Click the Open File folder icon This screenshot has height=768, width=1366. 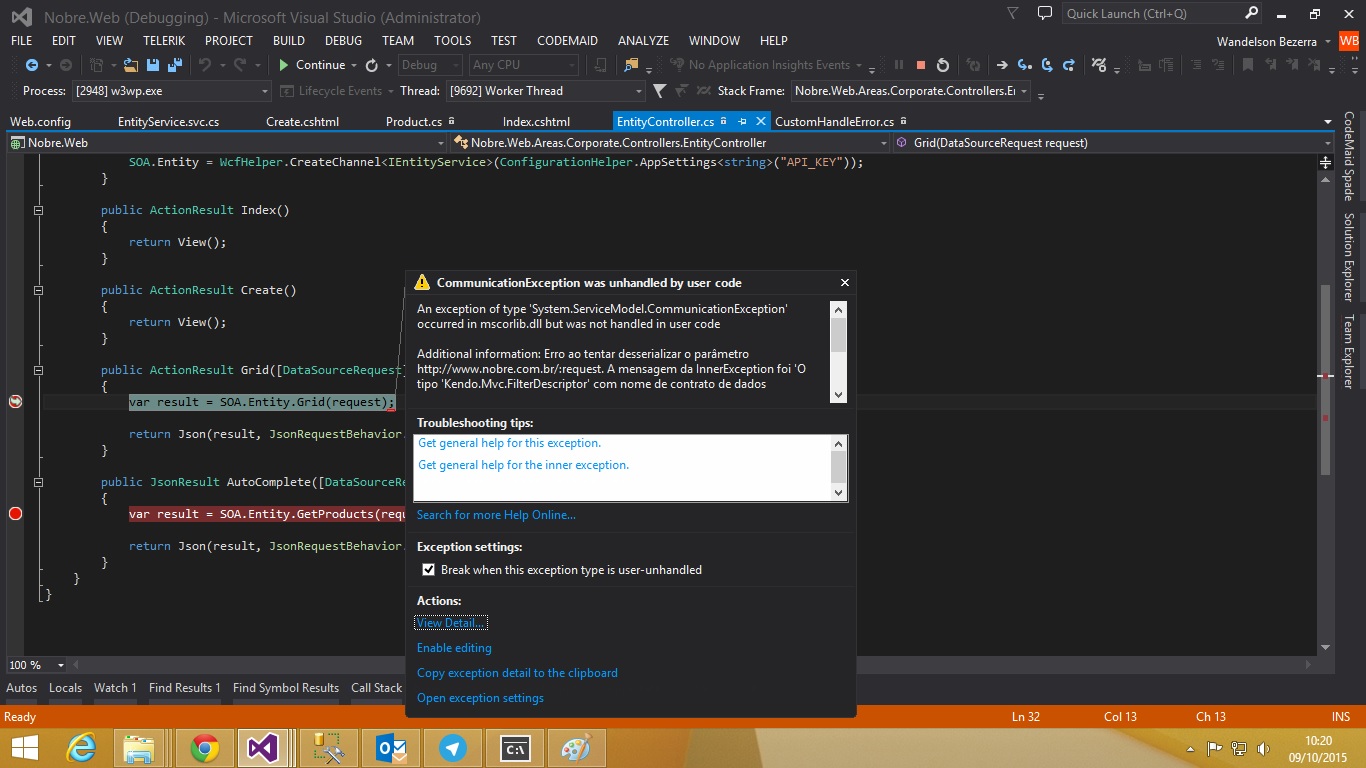click(131, 65)
